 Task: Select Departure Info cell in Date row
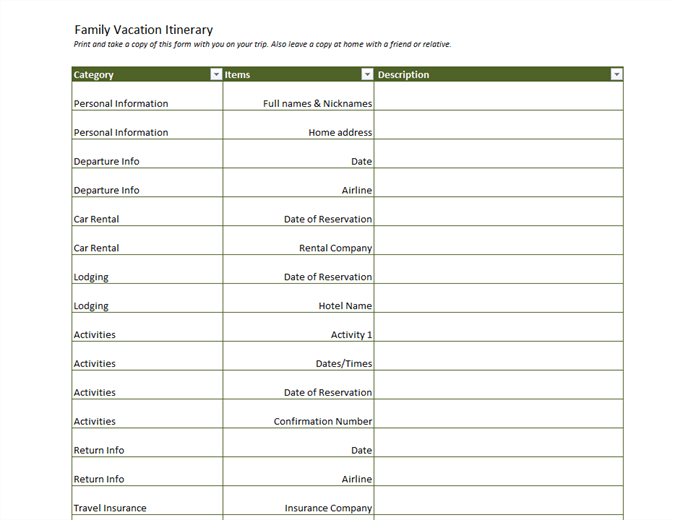click(x=147, y=154)
